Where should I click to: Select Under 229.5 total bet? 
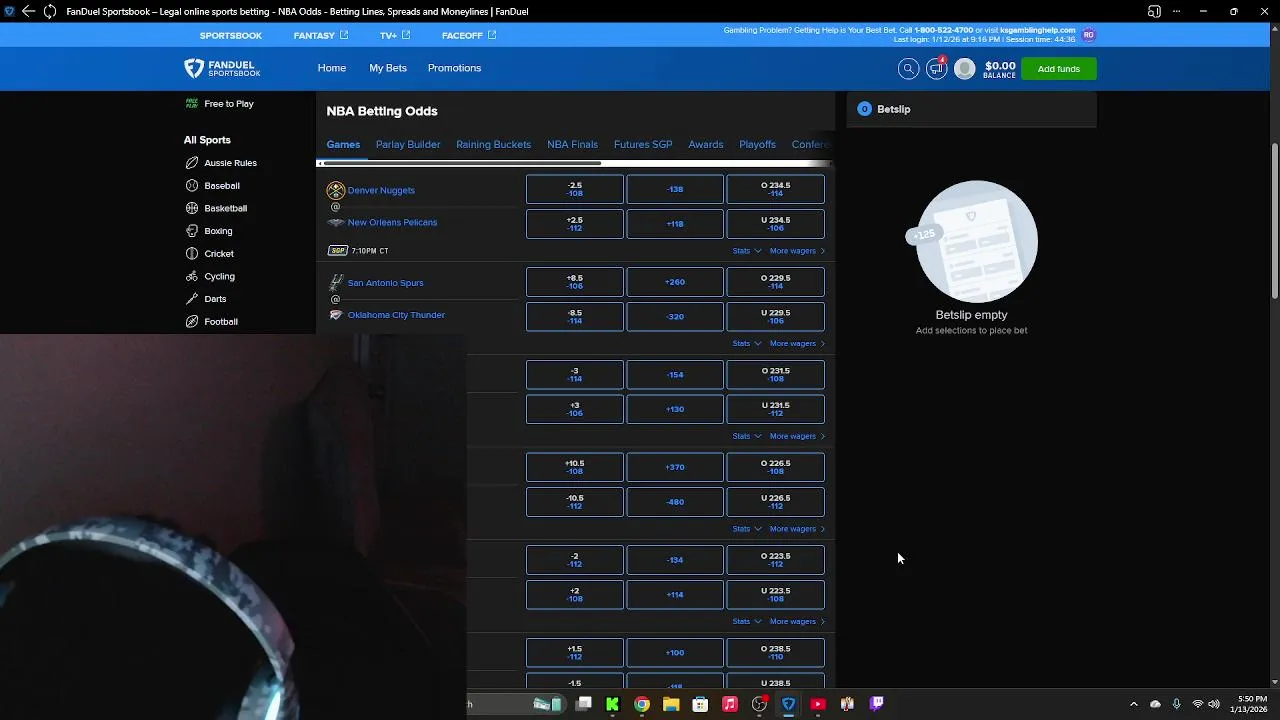click(x=776, y=316)
